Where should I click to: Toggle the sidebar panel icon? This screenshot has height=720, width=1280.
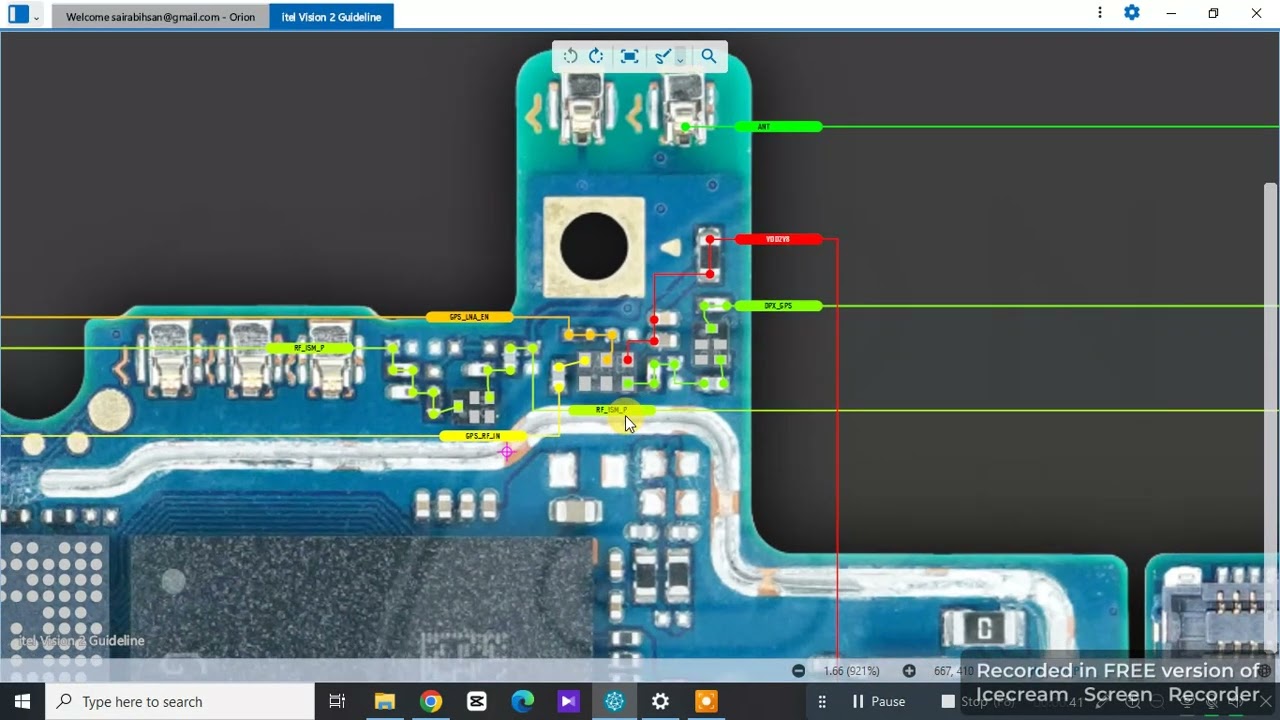(18, 14)
